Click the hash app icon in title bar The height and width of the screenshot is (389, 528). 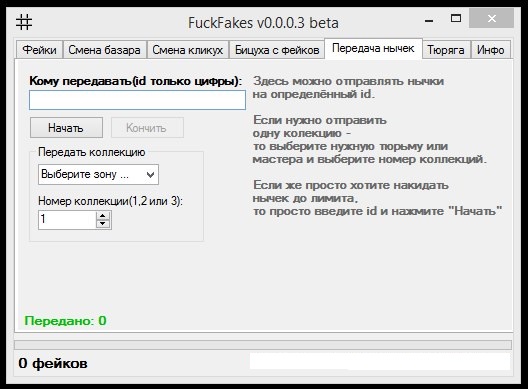tap(24, 22)
